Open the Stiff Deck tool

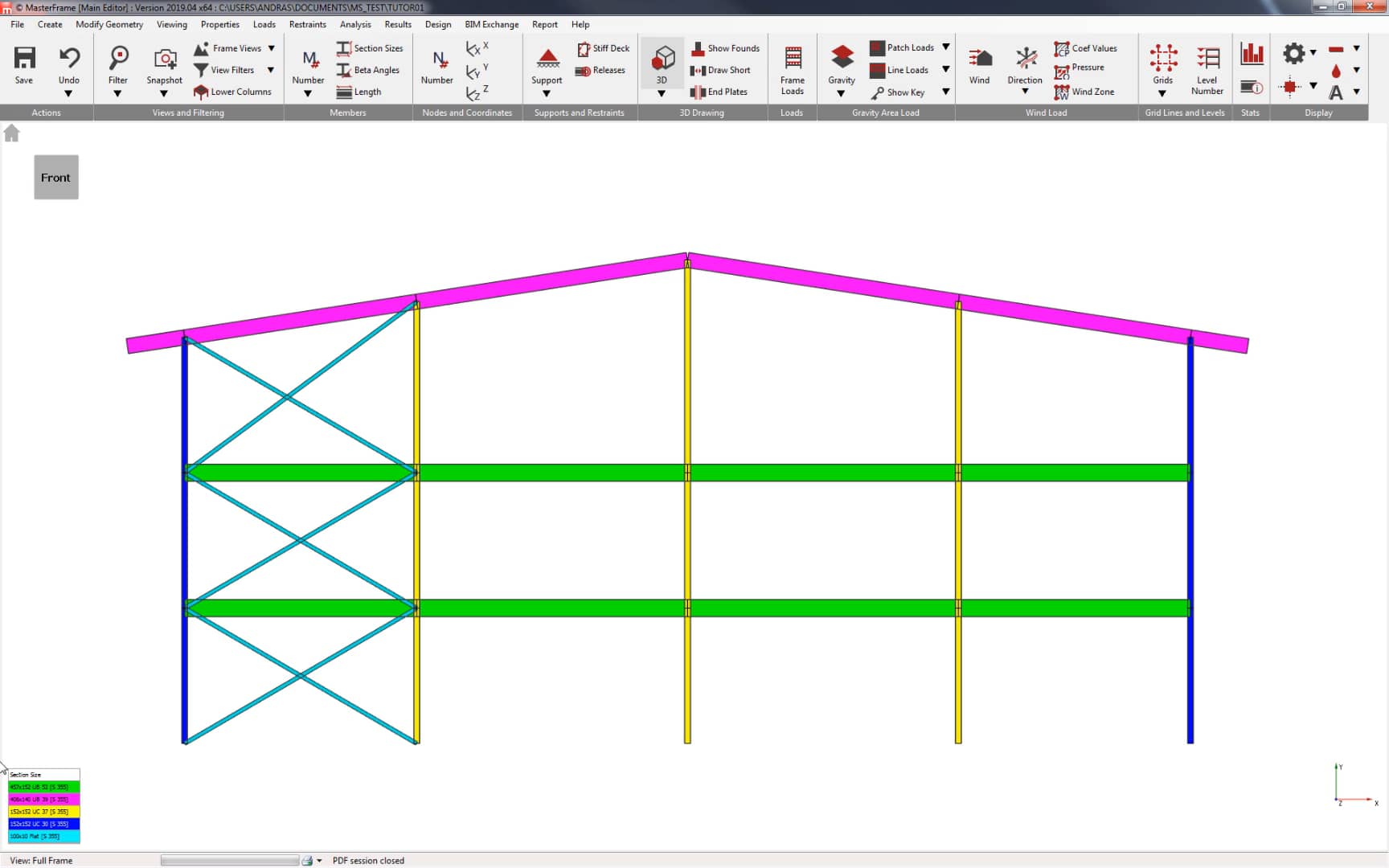(604, 48)
